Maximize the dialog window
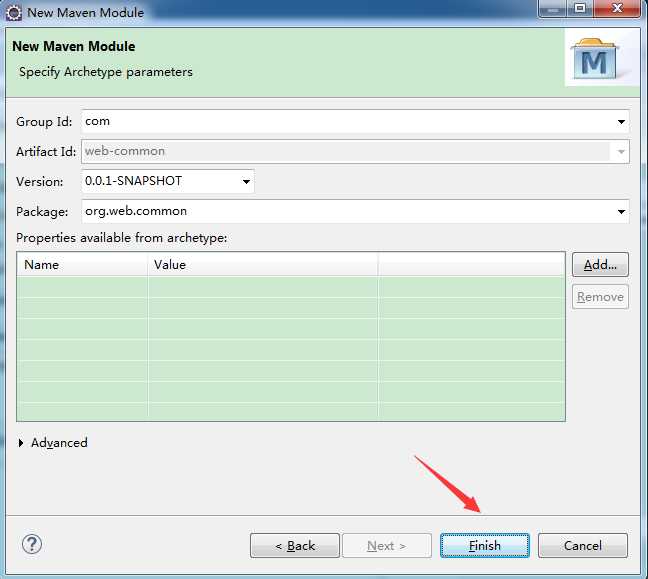The height and width of the screenshot is (579, 648). click(580, 8)
